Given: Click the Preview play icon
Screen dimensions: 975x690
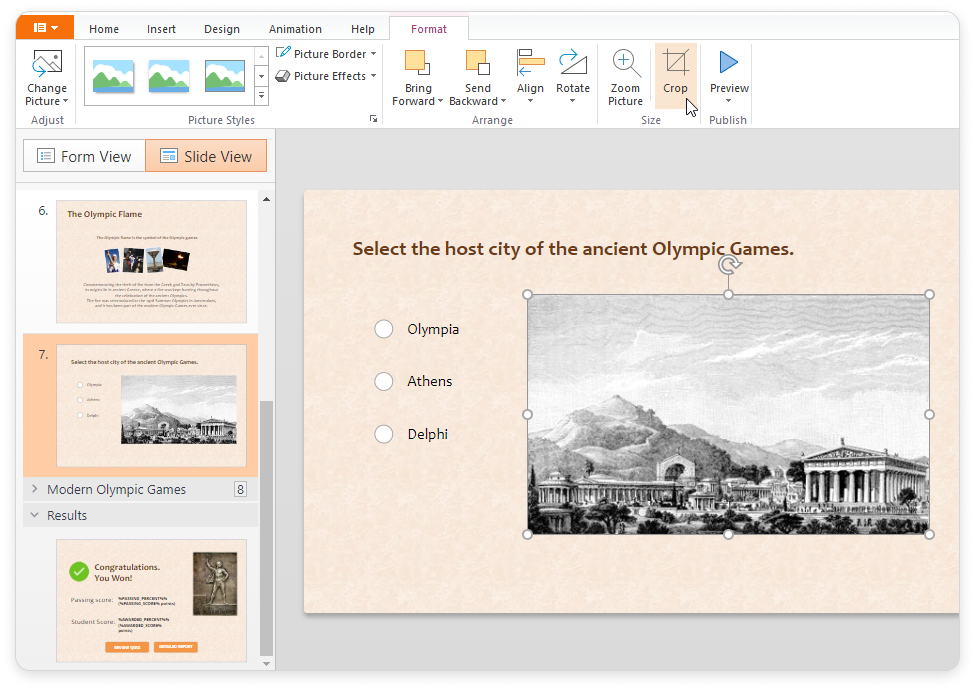Looking at the screenshot, I should (x=729, y=62).
